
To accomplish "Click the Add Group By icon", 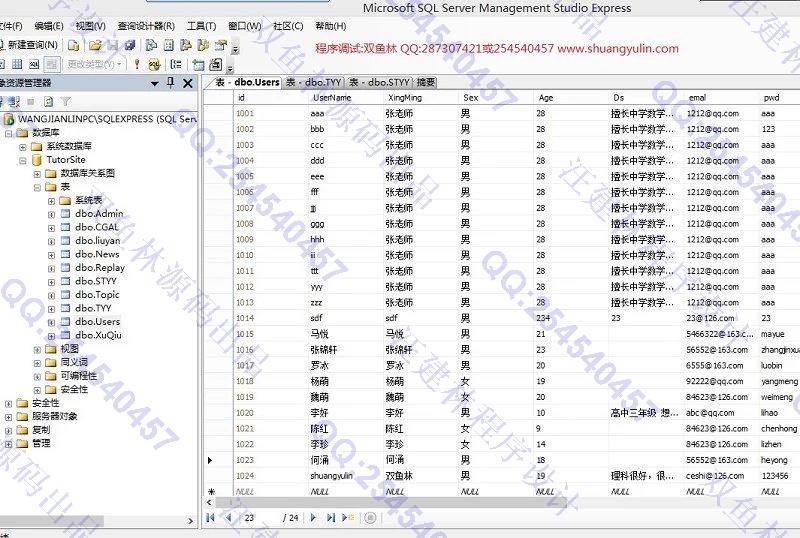I will coord(176,64).
